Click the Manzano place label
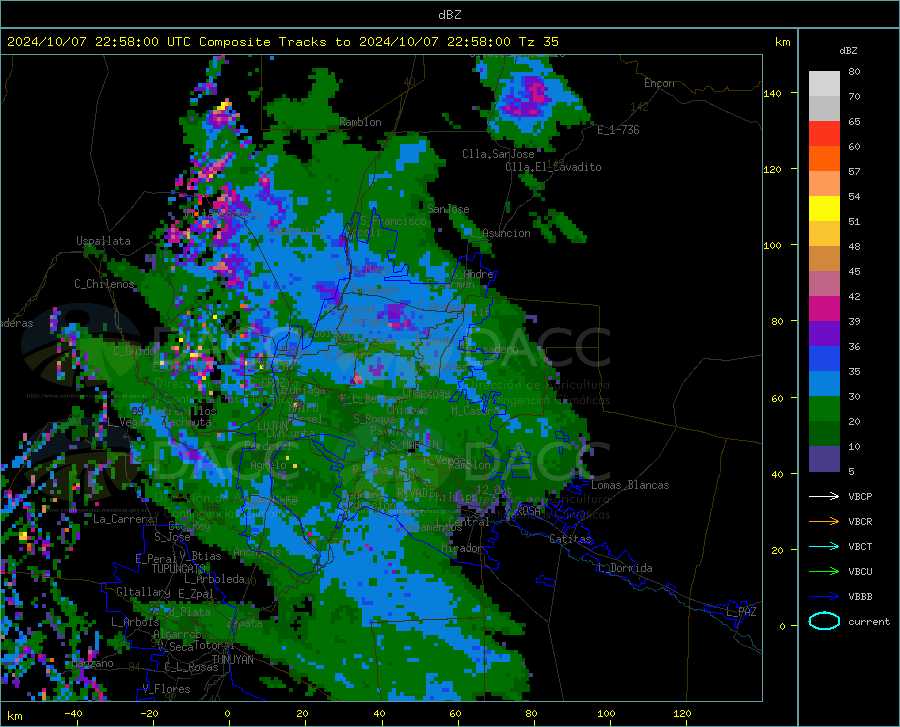900x727 pixels. pyautogui.click(x=92, y=663)
